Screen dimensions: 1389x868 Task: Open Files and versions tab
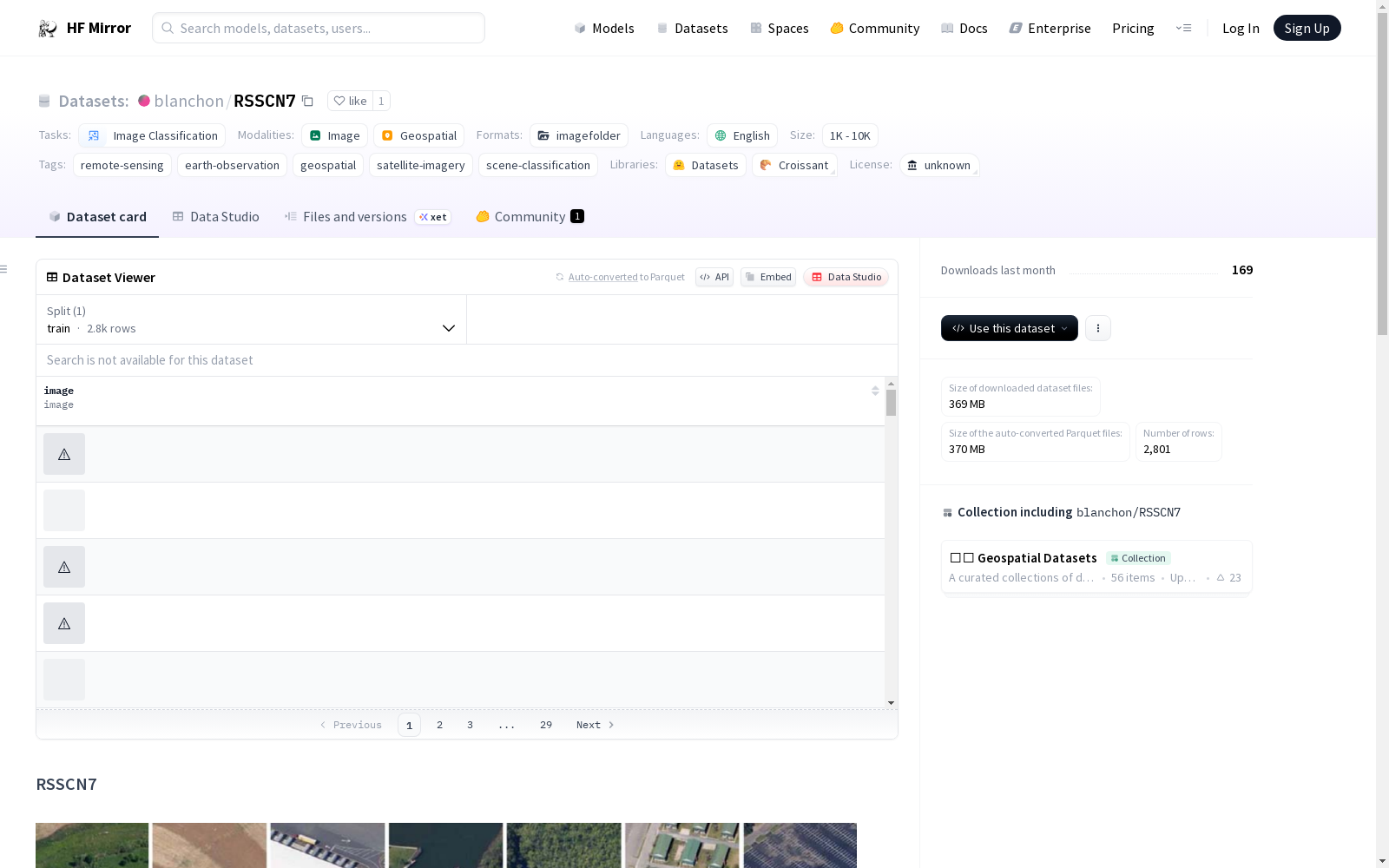pos(367,217)
